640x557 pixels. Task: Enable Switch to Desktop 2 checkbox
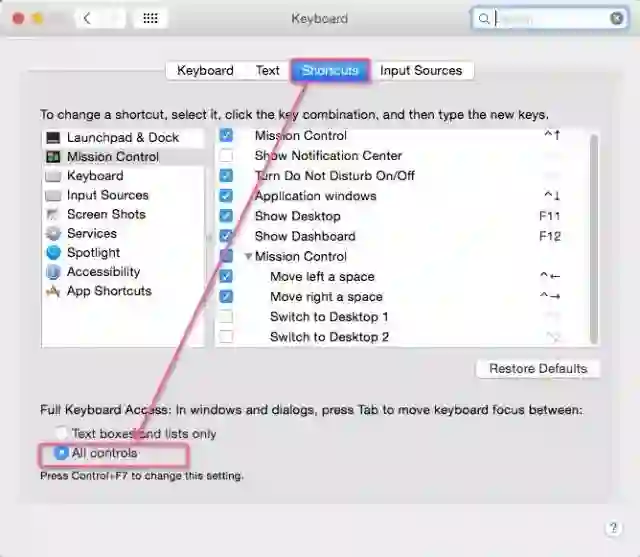tap(226, 337)
